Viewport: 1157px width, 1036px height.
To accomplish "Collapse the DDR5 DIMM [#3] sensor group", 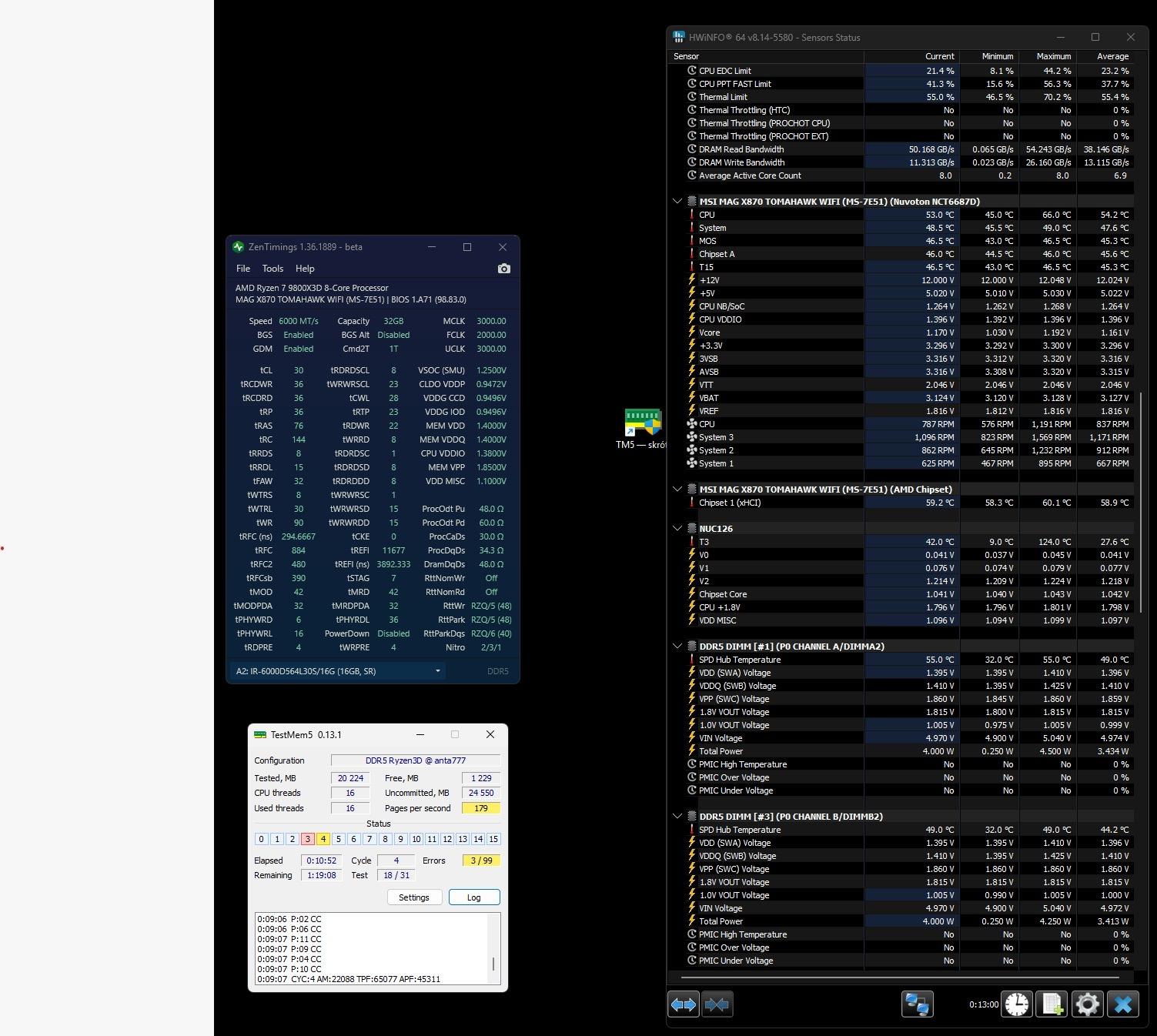I will click(677, 817).
